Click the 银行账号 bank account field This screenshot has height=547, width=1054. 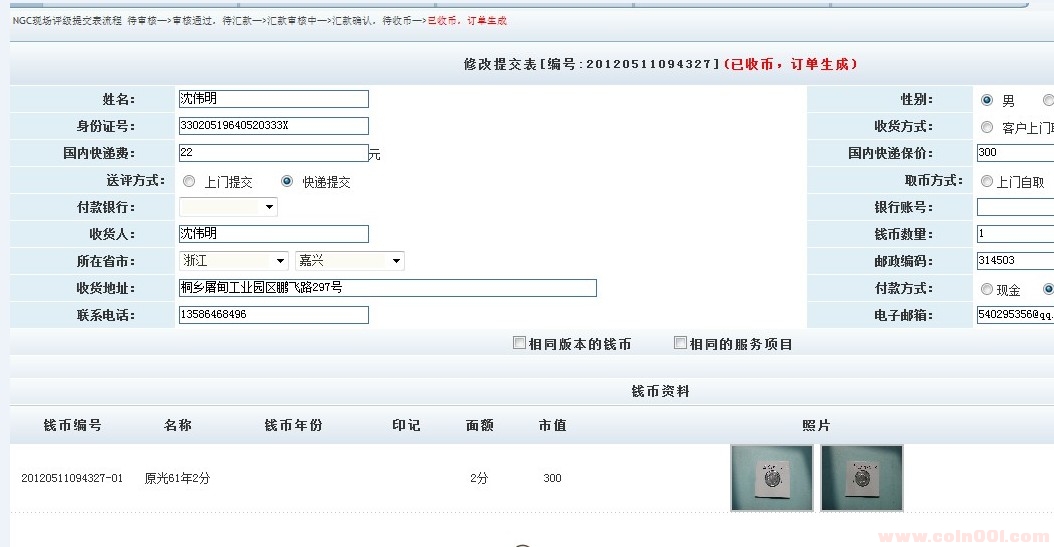(x=1014, y=207)
